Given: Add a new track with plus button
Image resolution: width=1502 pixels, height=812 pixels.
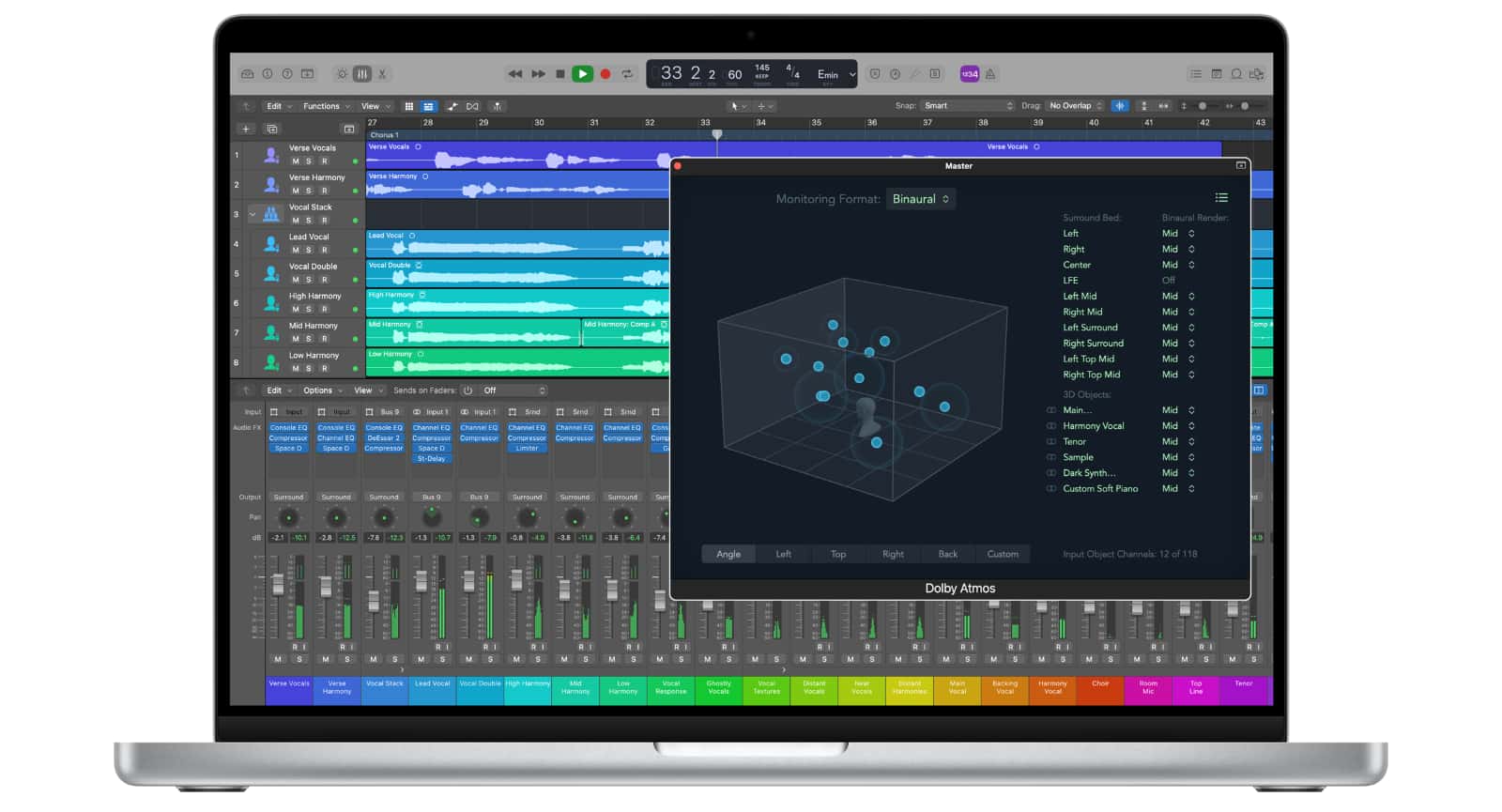Looking at the screenshot, I should [x=246, y=129].
